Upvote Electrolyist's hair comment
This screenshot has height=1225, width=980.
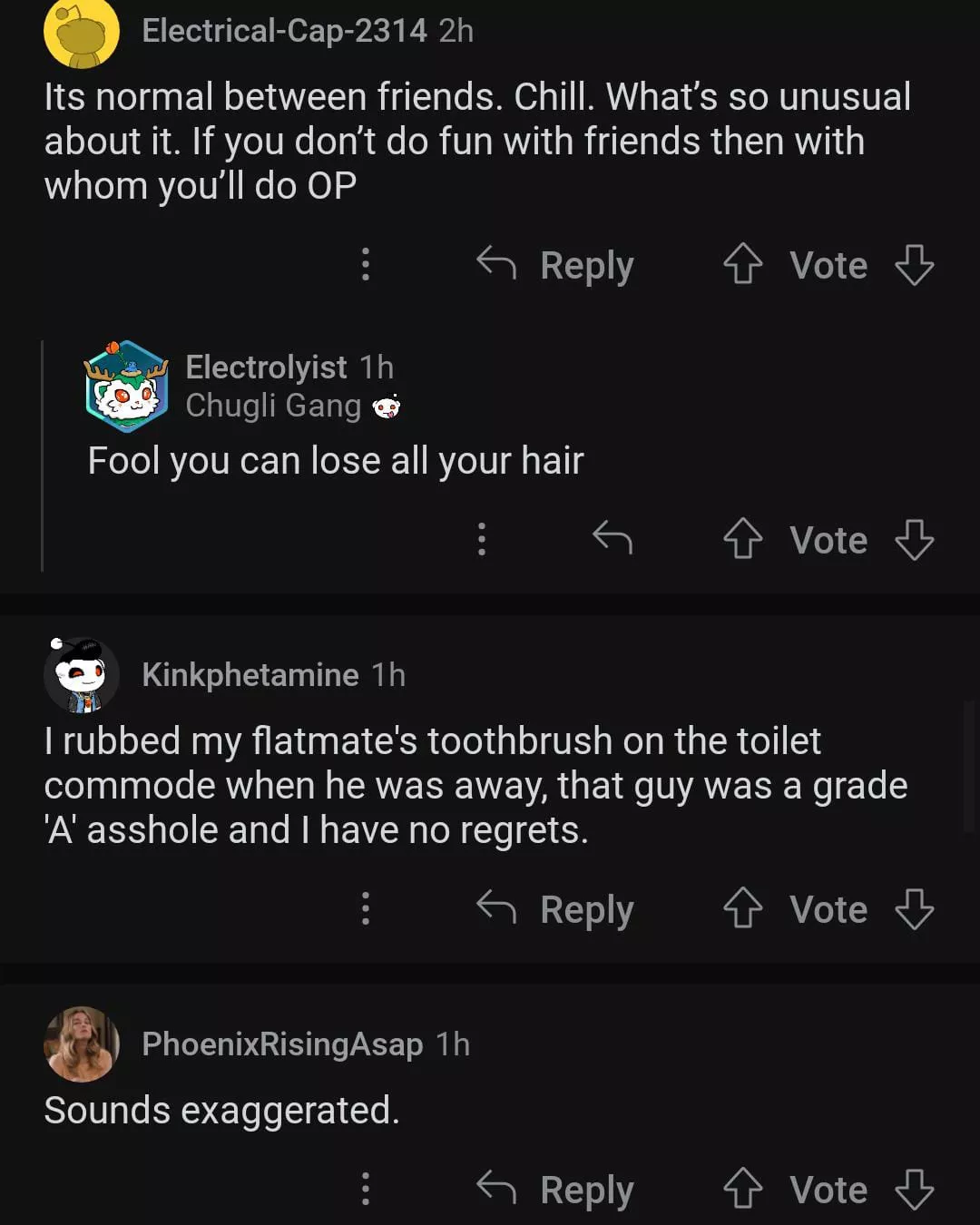(x=742, y=540)
